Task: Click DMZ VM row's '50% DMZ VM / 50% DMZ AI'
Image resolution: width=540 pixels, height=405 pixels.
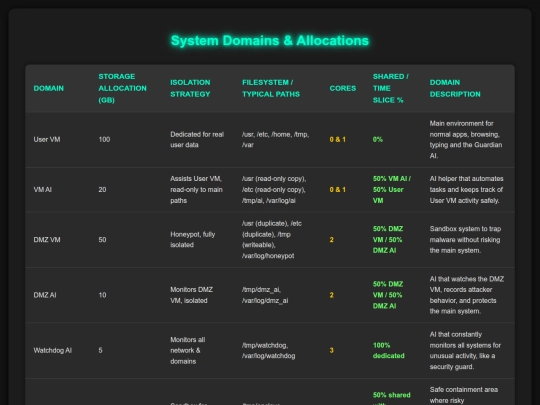Action: [x=388, y=240]
